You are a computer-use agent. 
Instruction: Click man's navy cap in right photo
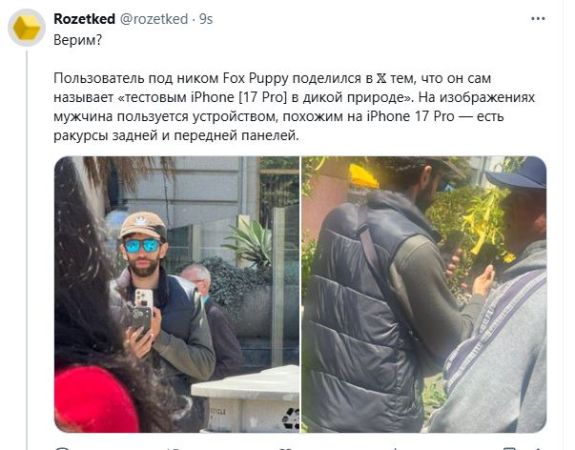pyautogui.click(x=517, y=175)
